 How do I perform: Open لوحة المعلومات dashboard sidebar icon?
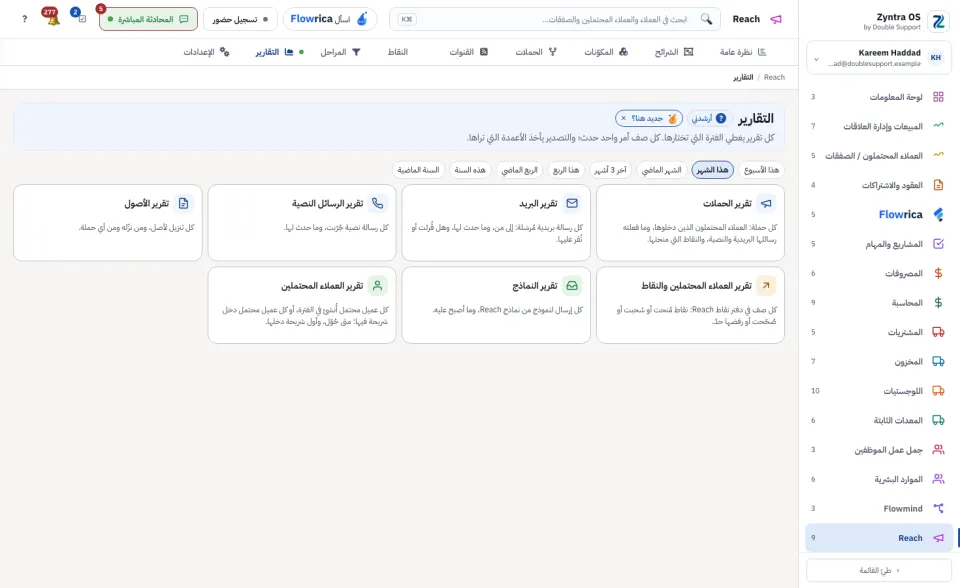pos(938,97)
